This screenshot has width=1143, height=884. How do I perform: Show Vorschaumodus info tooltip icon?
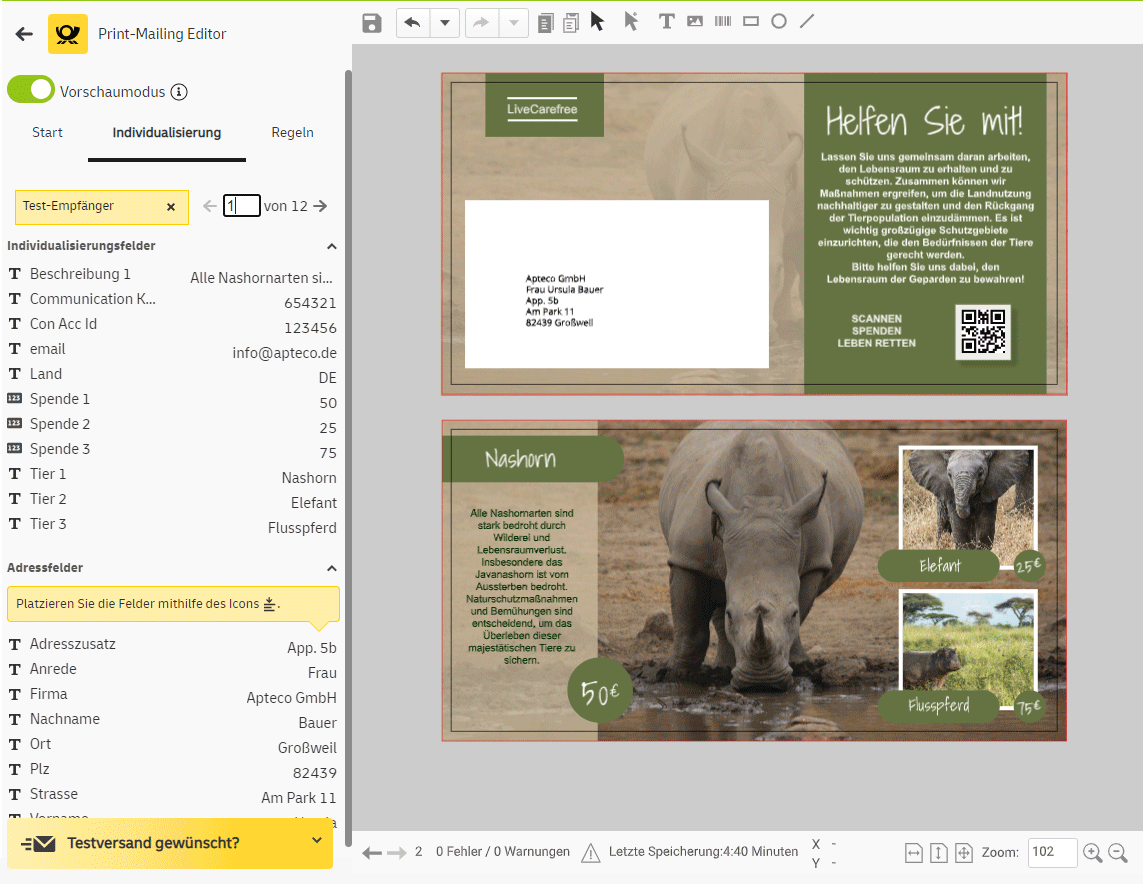pos(179,92)
